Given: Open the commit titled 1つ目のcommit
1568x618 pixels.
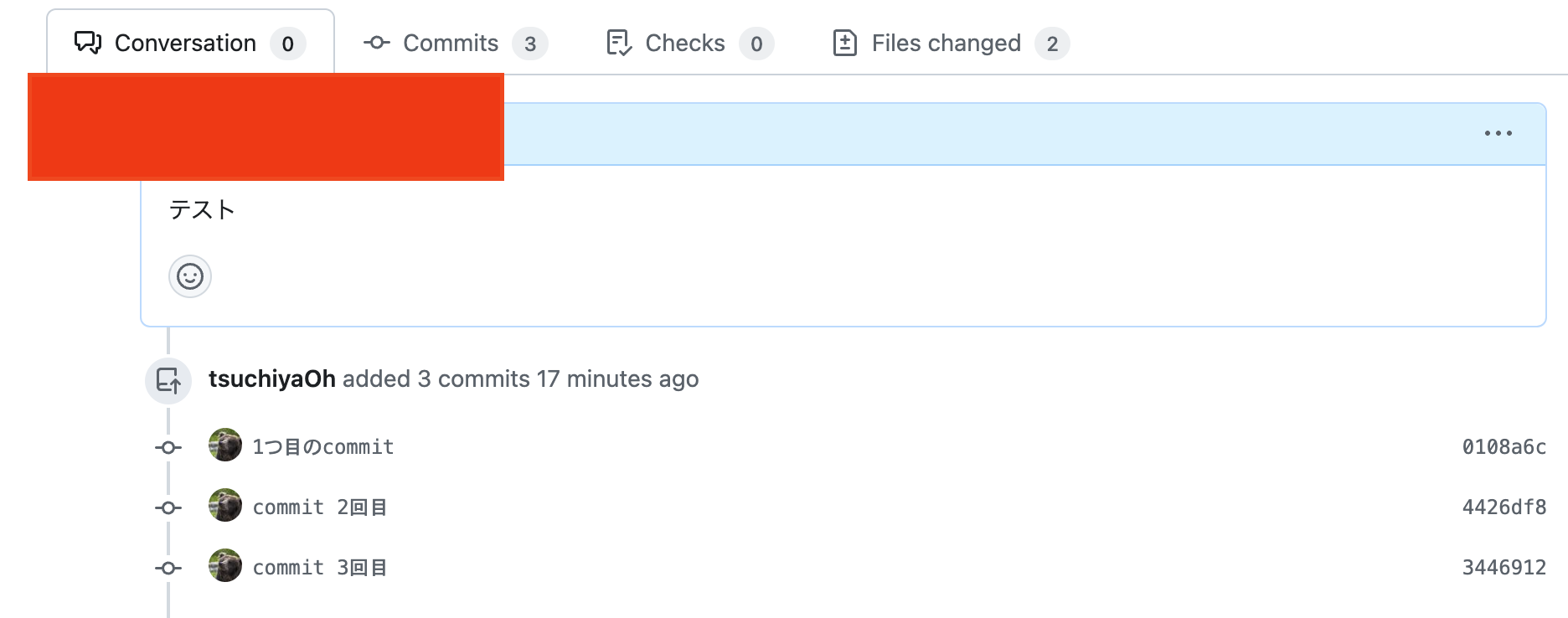Looking at the screenshot, I should point(323,447).
